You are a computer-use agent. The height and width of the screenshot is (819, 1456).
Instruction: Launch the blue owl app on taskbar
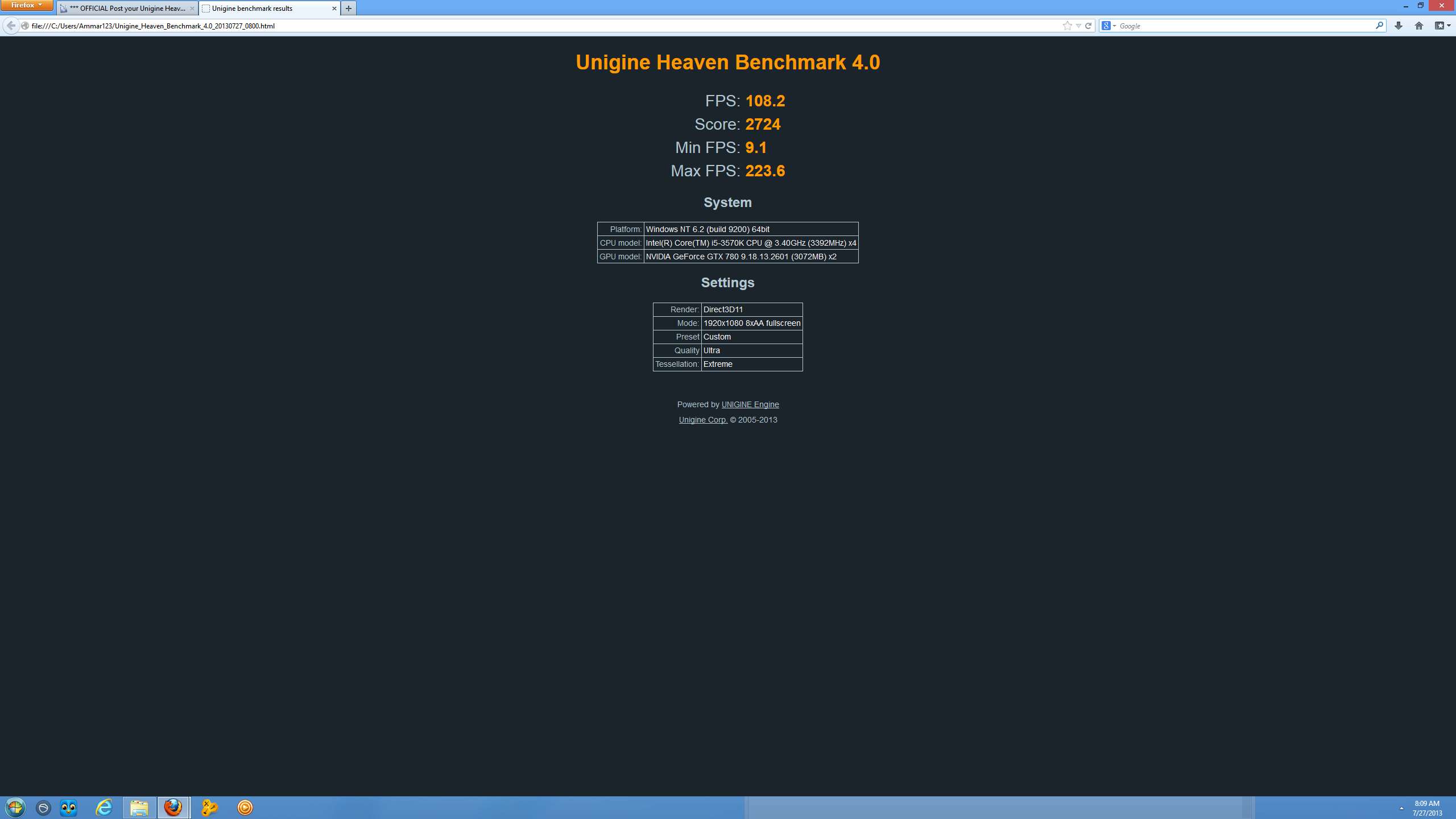(68, 808)
